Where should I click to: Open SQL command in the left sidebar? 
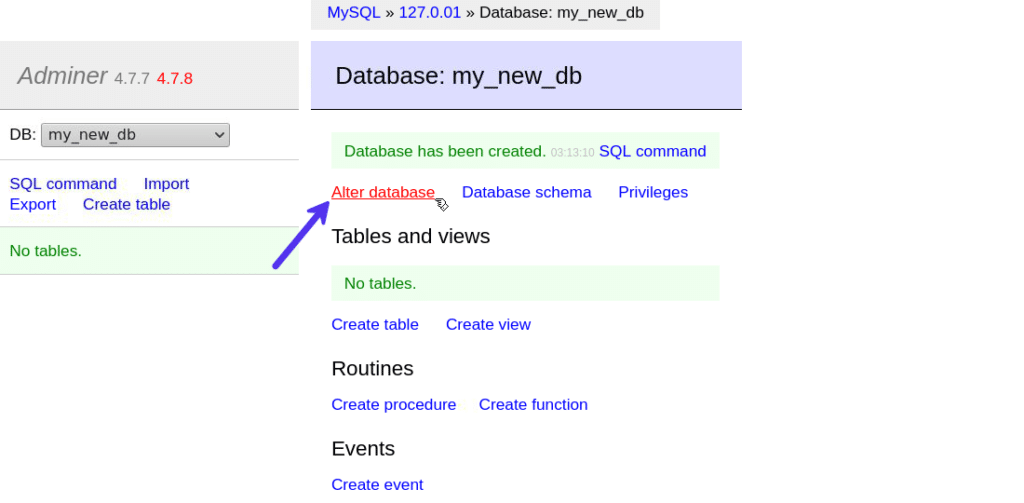[63, 184]
